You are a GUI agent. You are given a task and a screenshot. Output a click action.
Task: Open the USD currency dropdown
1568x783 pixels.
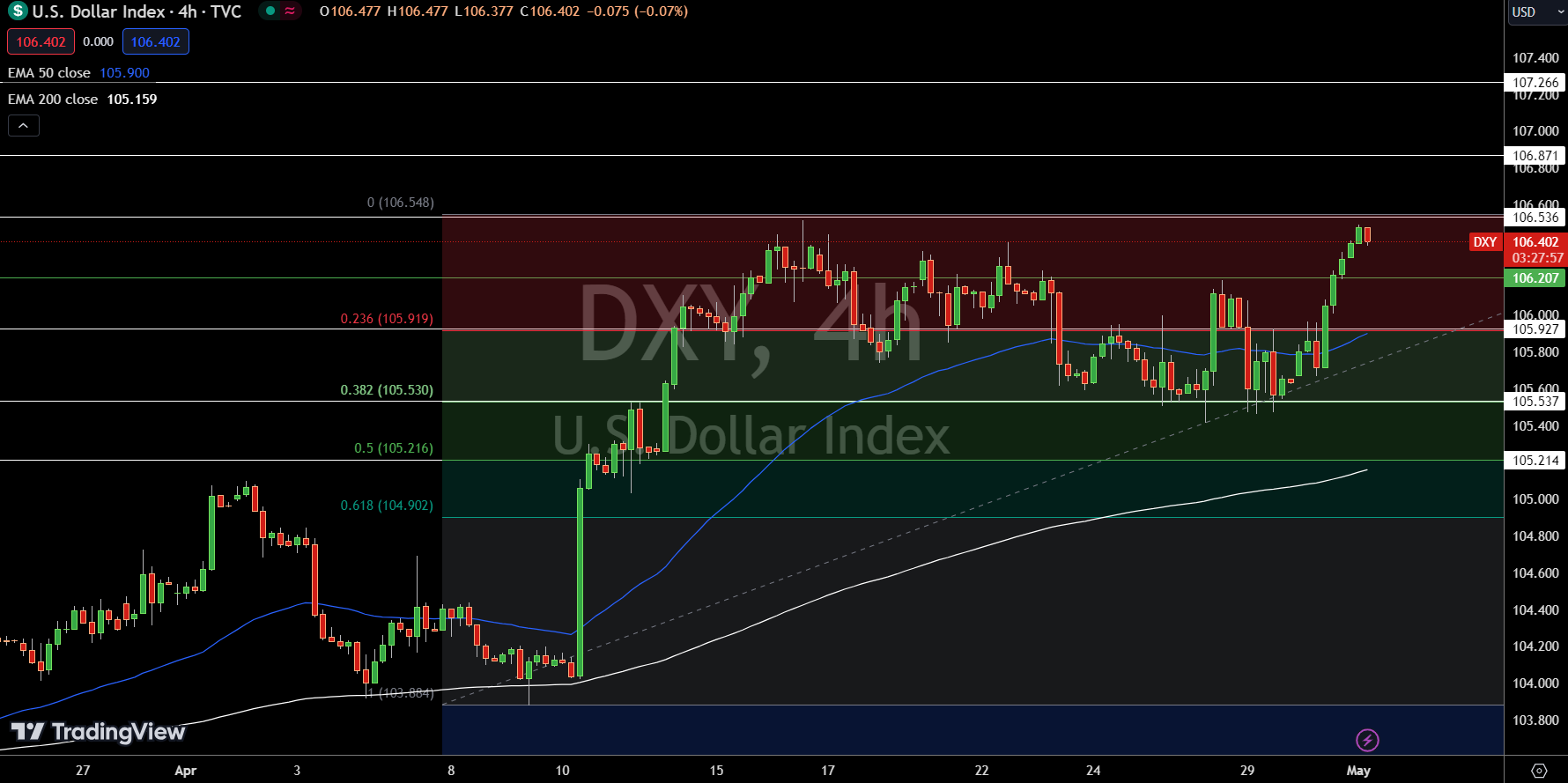coord(1538,12)
